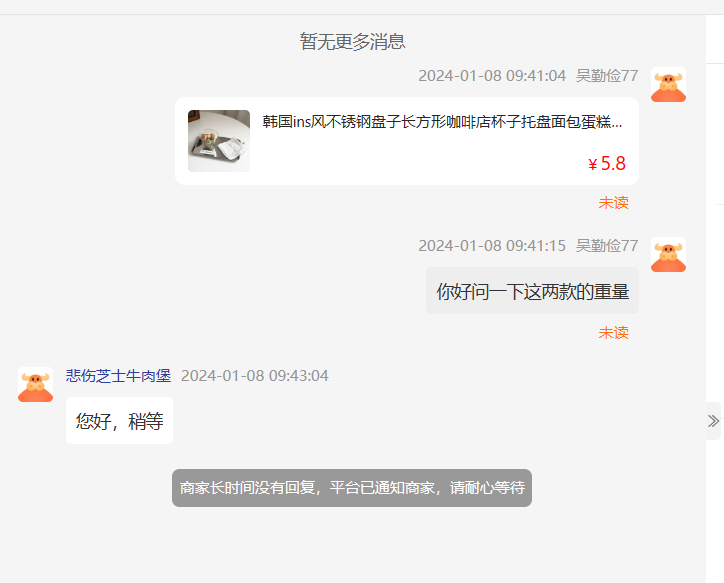Click the timestamp 2024-01-08 09:41:15
724x583 pixels.
coord(492,246)
